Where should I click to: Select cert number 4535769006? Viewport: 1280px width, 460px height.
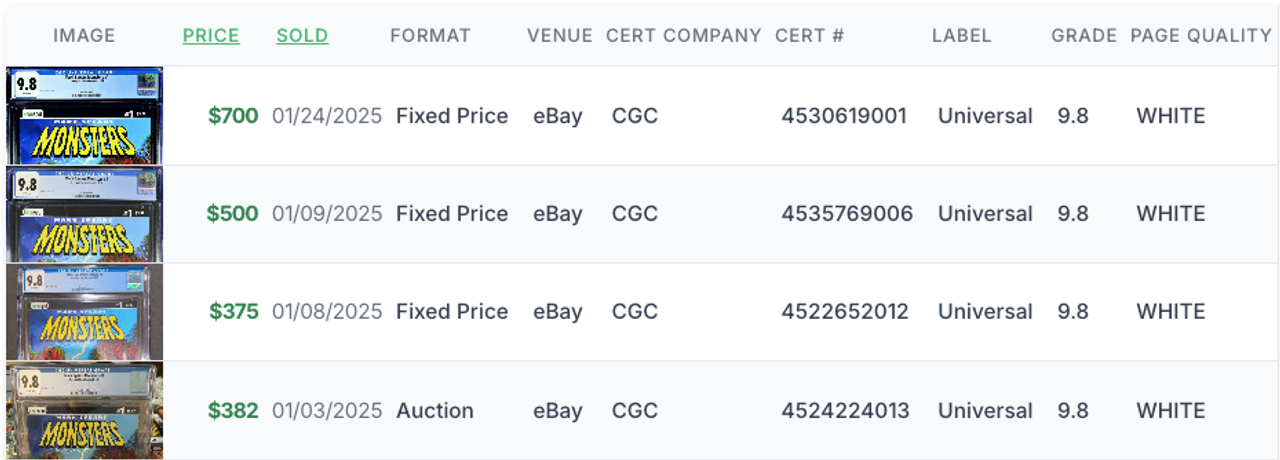[847, 214]
